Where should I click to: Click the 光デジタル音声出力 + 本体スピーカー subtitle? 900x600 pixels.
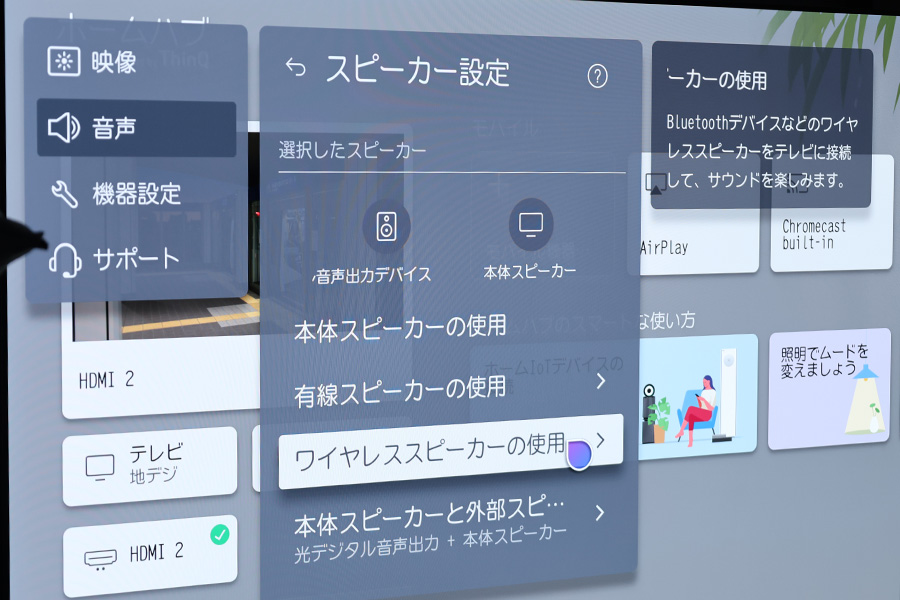click(430, 544)
